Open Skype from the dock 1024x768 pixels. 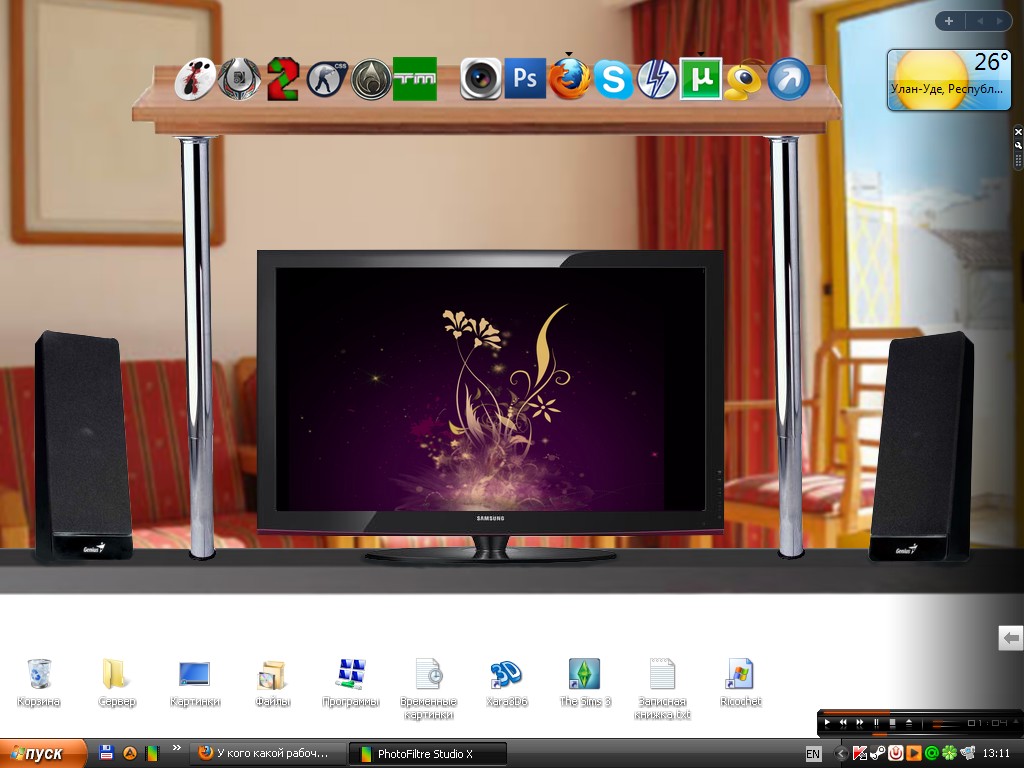(613, 79)
